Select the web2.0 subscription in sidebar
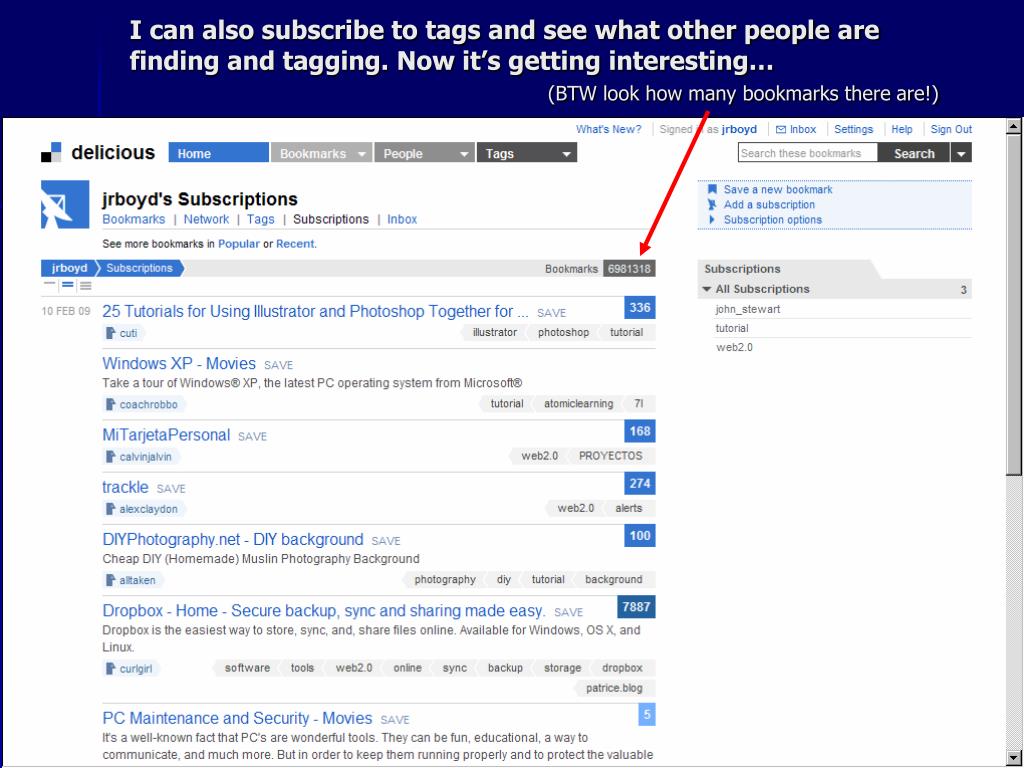This screenshot has width=1024, height=768. [x=735, y=347]
